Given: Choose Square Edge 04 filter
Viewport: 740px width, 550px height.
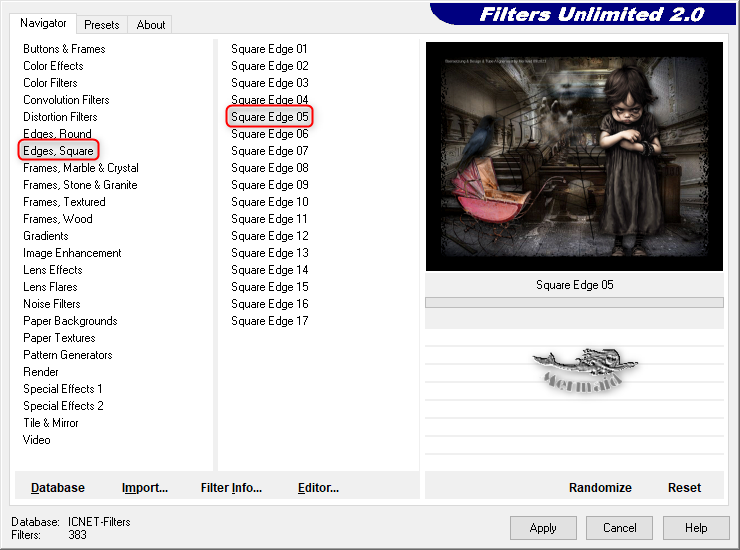Looking at the screenshot, I should [x=270, y=100].
